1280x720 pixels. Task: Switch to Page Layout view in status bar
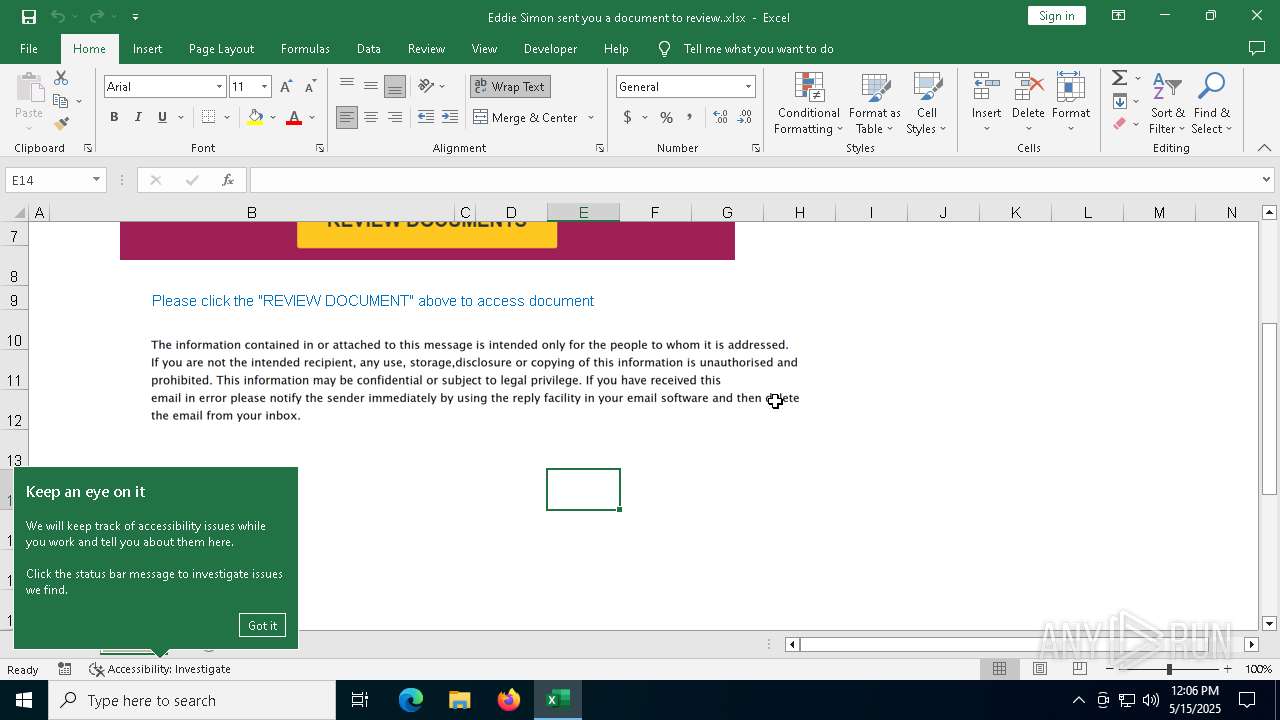(x=1039, y=669)
